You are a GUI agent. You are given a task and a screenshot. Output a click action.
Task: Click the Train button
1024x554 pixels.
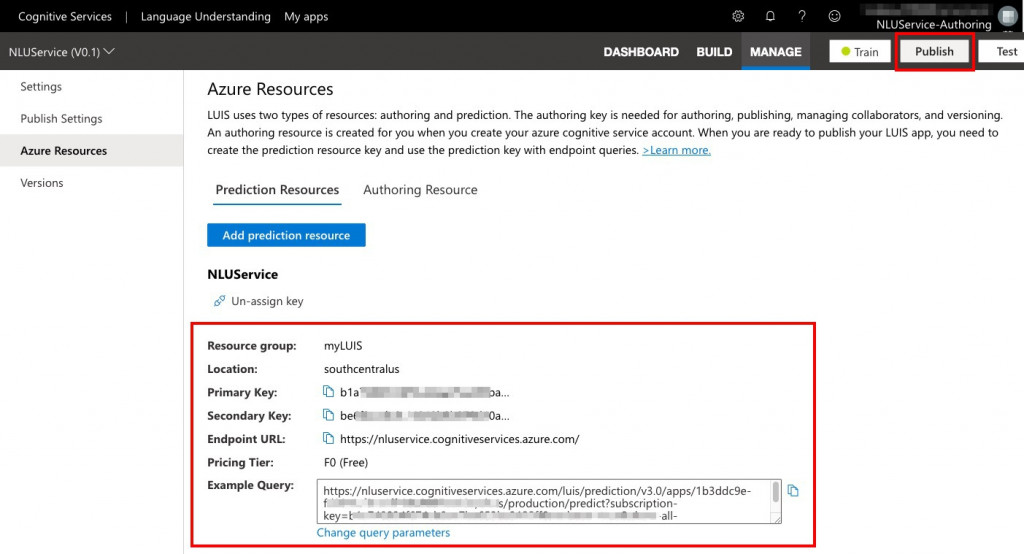(859, 52)
